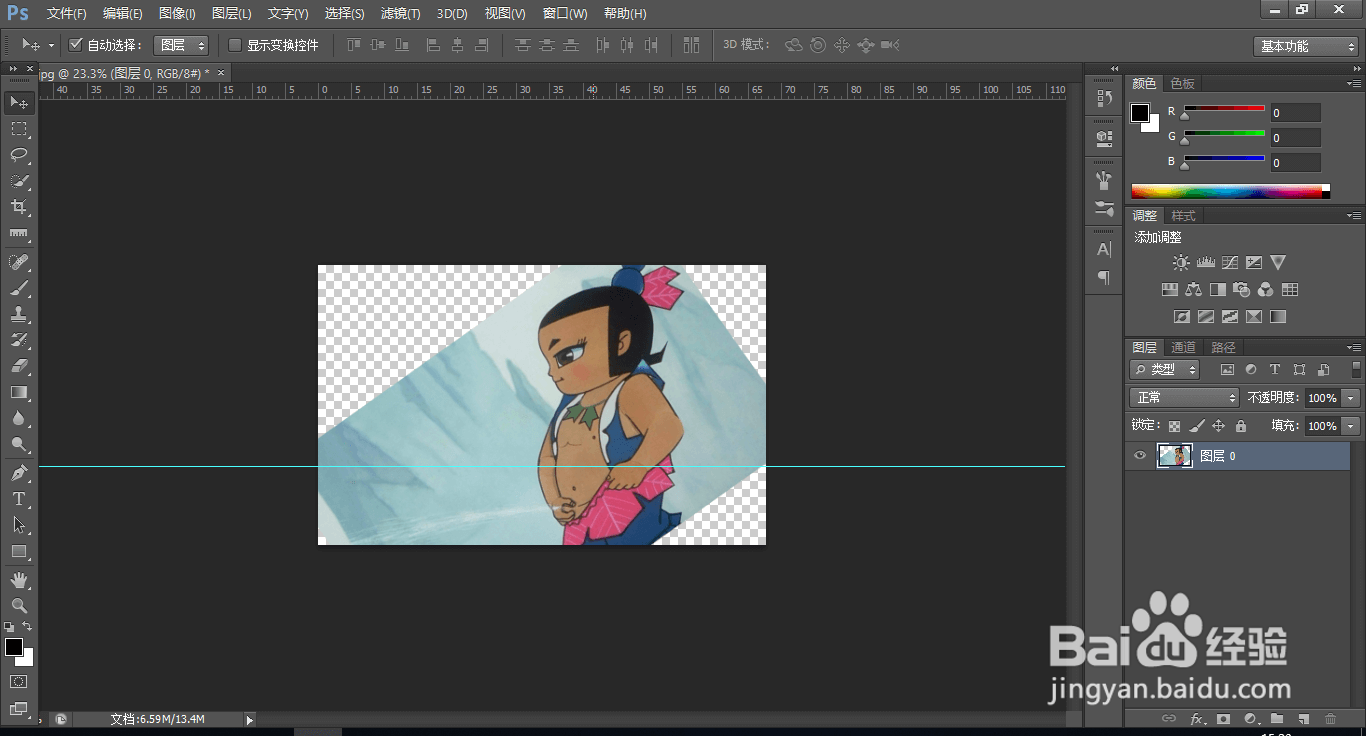Select the Lasso tool
The width and height of the screenshot is (1366, 736).
[19, 155]
